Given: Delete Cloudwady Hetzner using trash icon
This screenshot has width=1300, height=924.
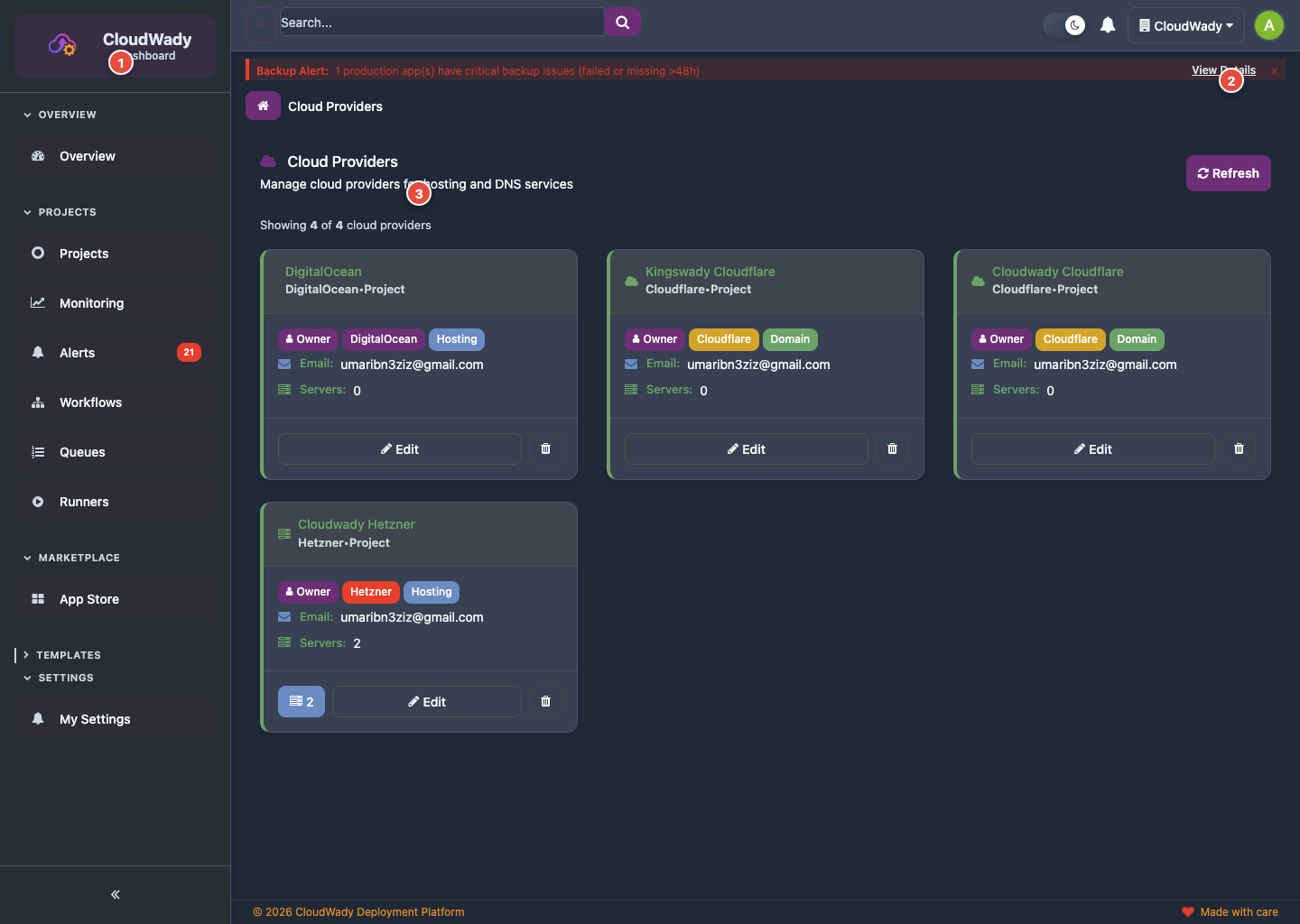Looking at the screenshot, I should coord(545,702).
